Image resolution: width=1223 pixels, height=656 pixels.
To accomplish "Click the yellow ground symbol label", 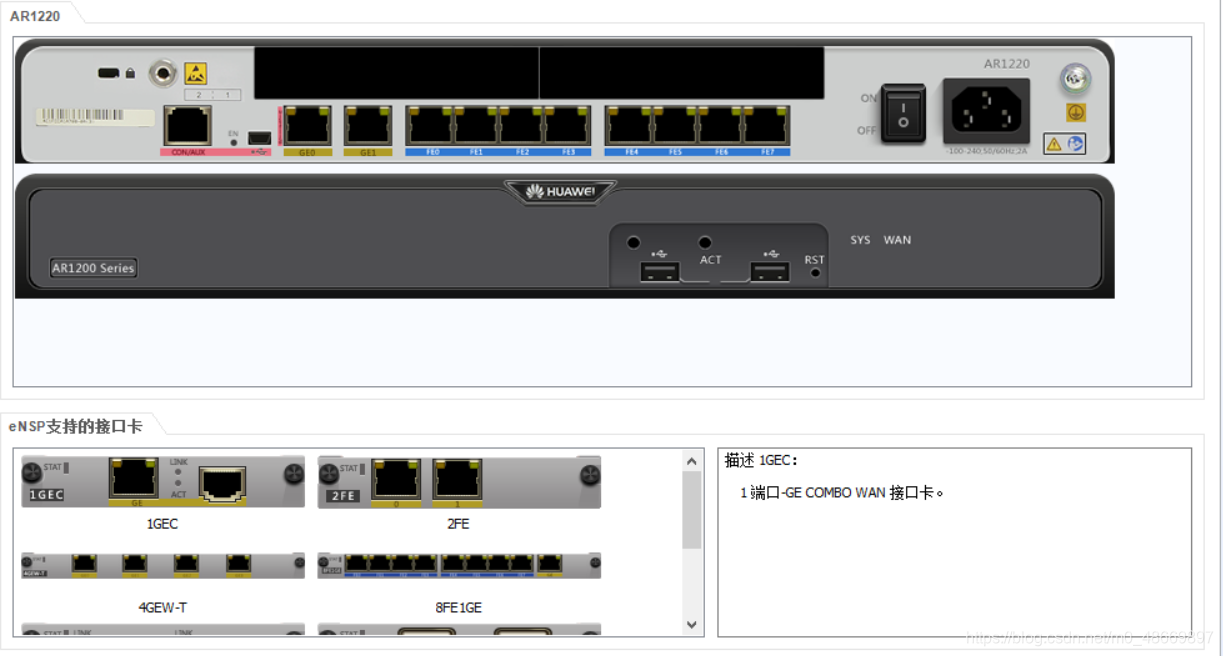I will (x=1076, y=113).
